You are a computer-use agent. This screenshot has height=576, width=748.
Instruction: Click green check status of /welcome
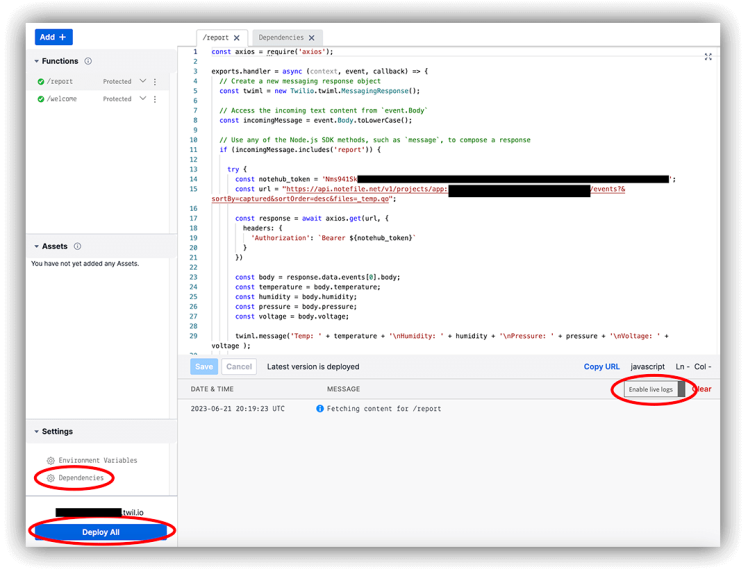41,99
